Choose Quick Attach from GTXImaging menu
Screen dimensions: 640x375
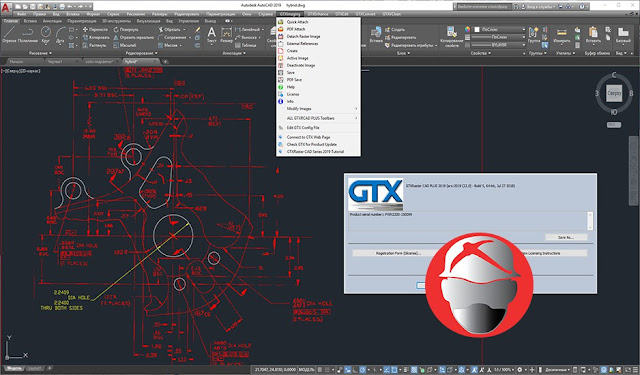tap(318, 22)
